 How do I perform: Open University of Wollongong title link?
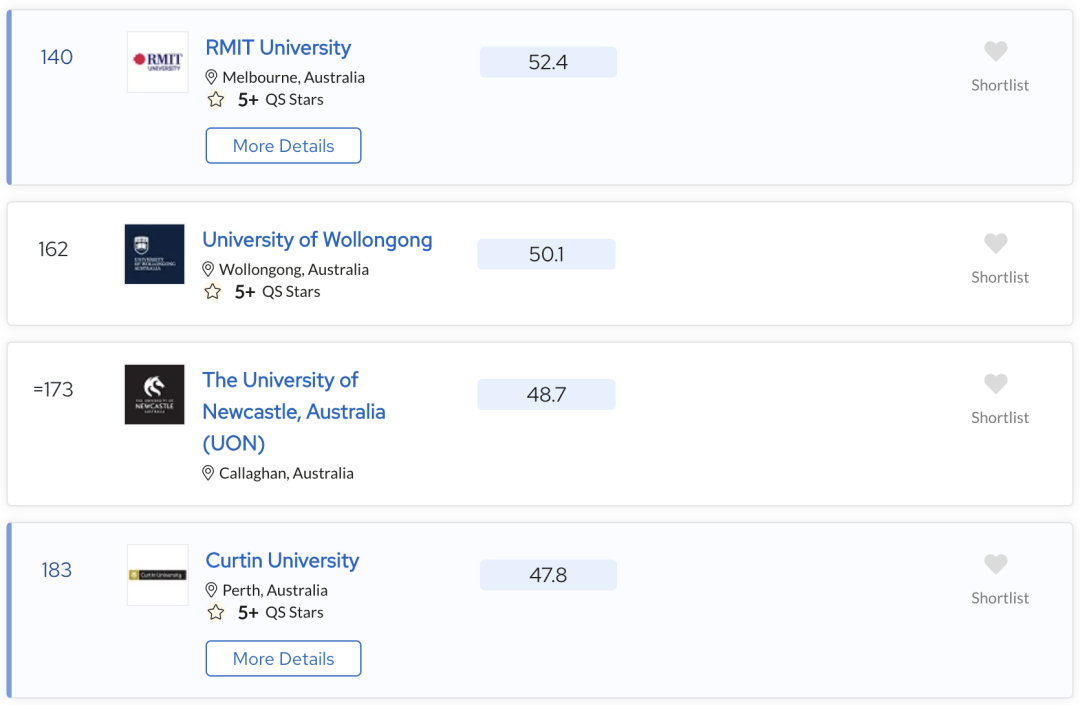318,240
